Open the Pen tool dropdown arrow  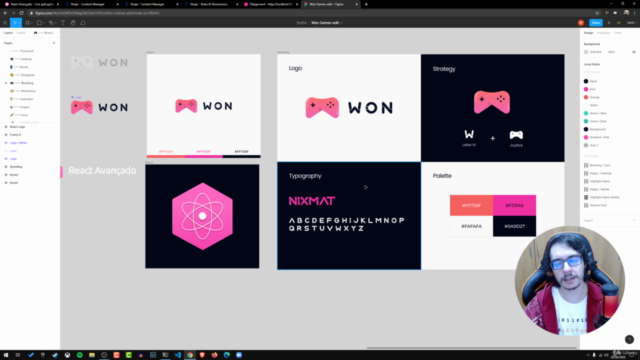pyautogui.click(x=55, y=23)
